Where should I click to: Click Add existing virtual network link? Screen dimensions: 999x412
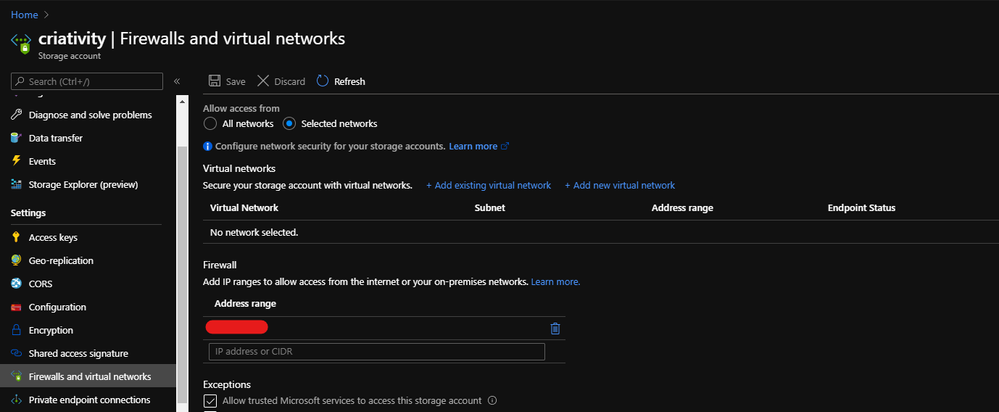(x=489, y=185)
